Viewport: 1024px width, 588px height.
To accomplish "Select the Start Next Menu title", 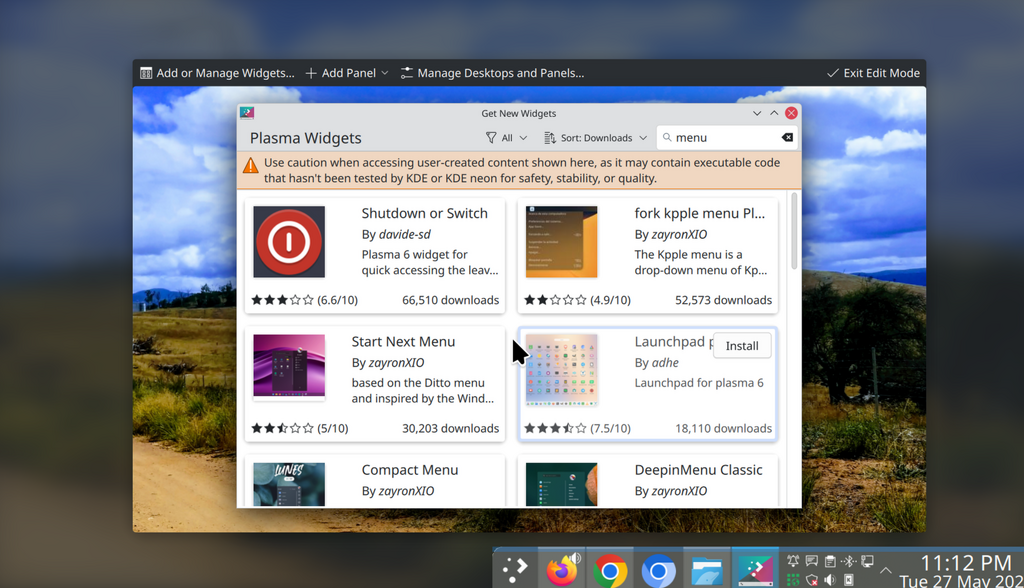I will click(x=403, y=342).
